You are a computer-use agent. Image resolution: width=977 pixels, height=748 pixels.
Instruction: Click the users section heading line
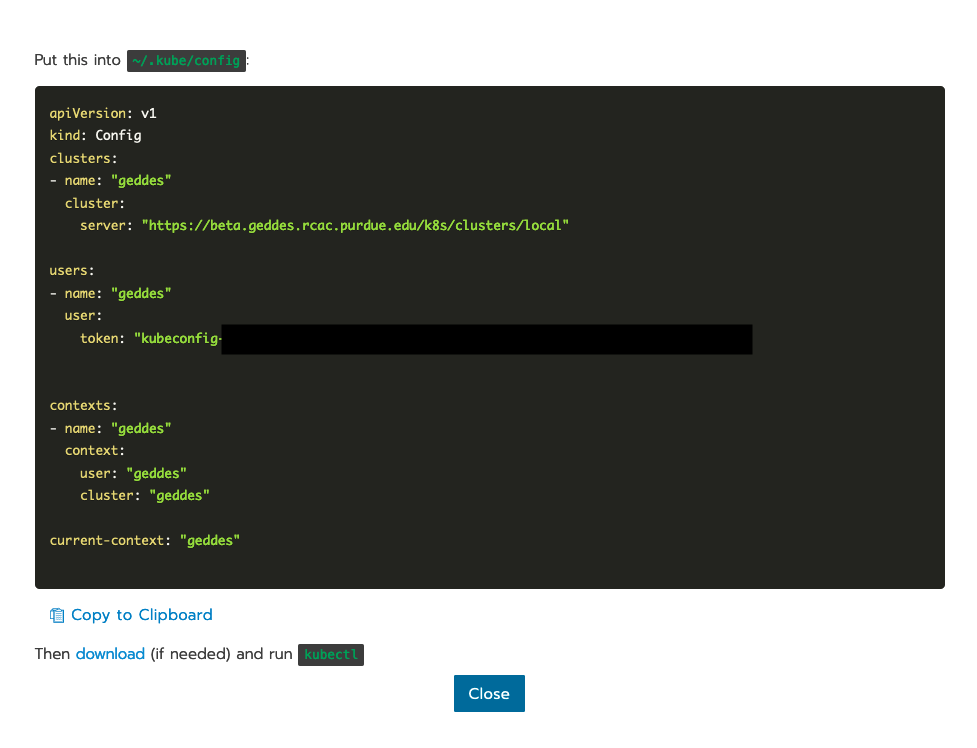point(71,270)
